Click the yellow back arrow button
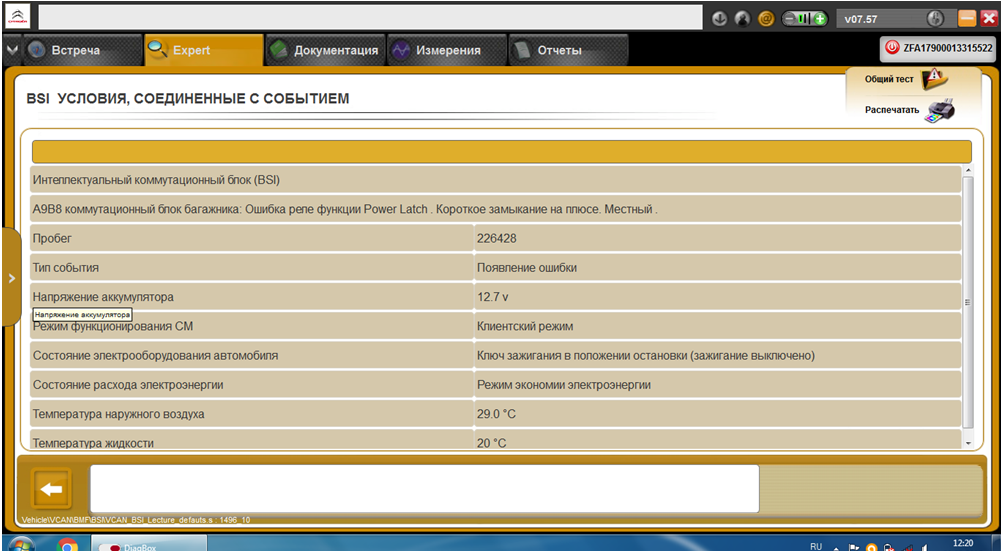The image size is (1001, 551). (51, 489)
